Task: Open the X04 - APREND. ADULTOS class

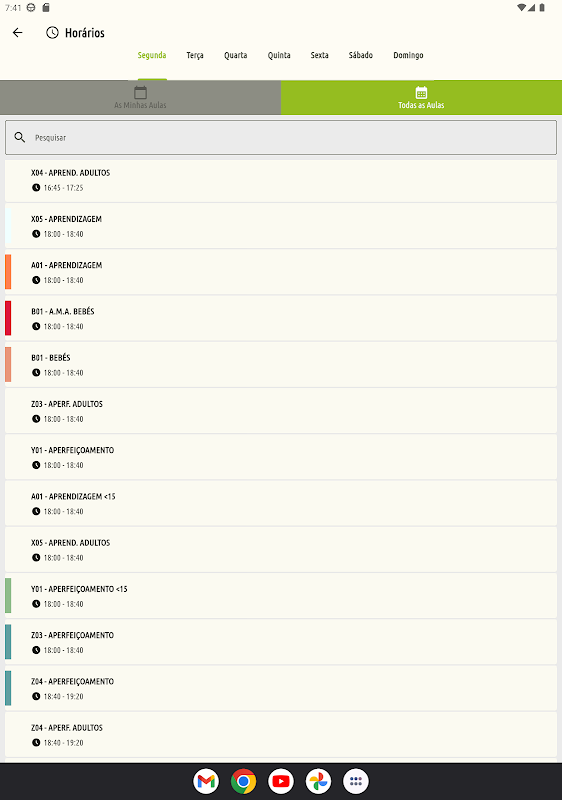Action: click(281, 181)
